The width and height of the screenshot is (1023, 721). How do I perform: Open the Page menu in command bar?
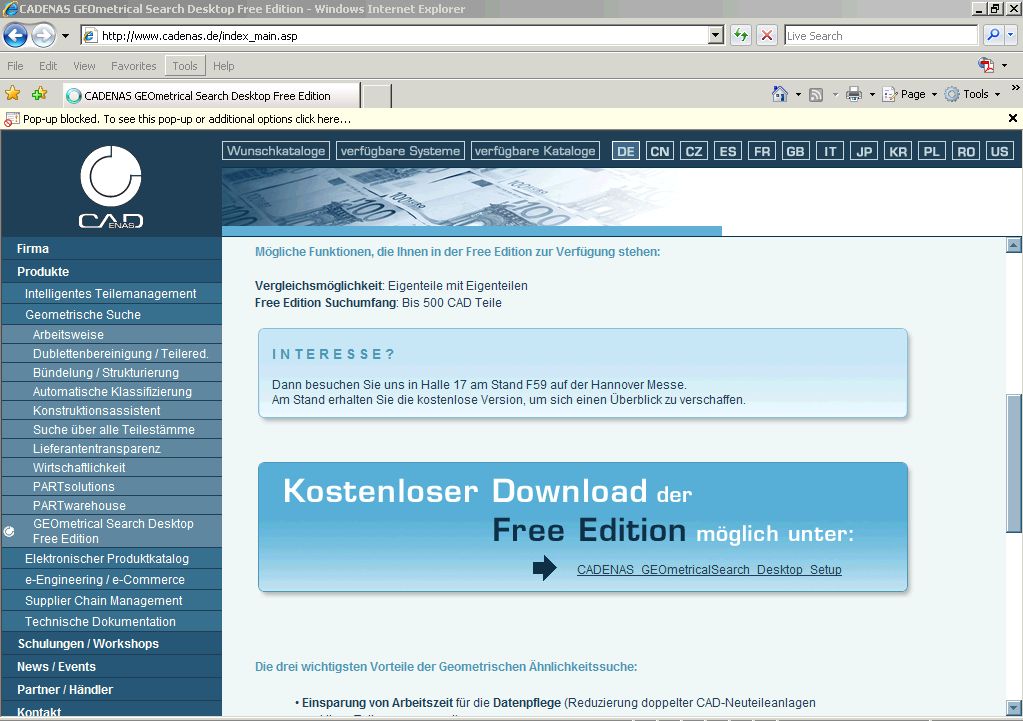(909, 95)
